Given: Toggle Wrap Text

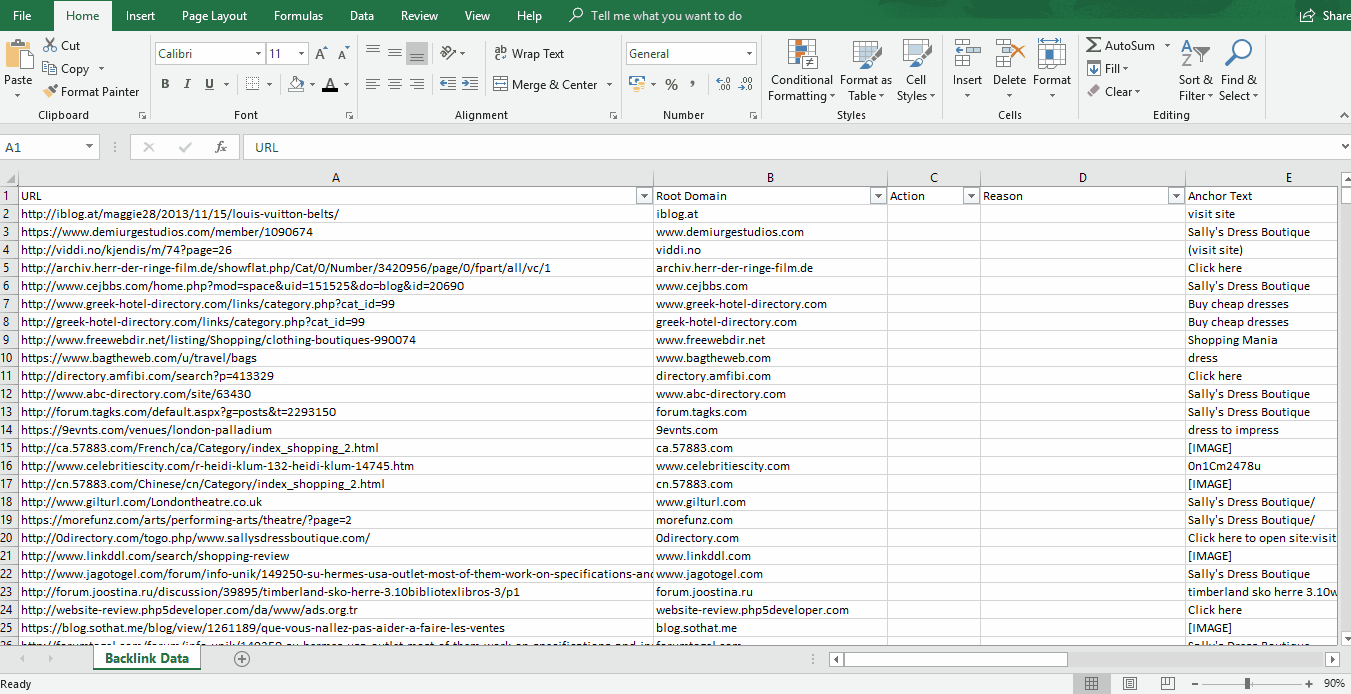Looking at the screenshot, I should coord(529,54).
